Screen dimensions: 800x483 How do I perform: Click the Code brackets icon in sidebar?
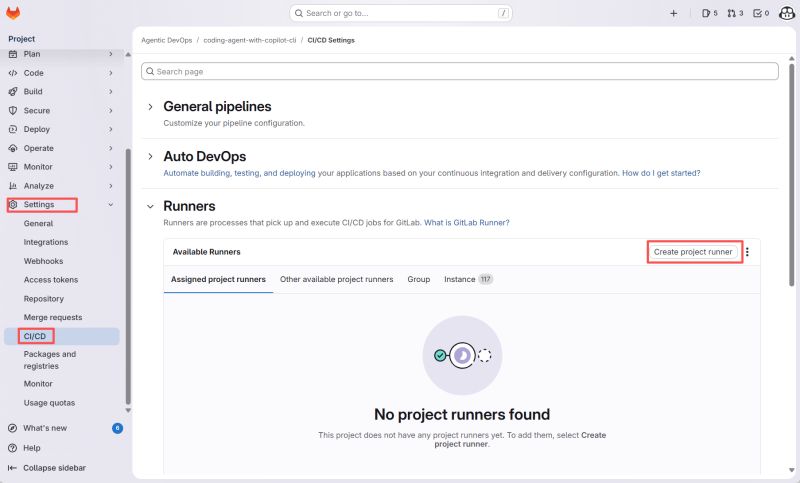(13, 73)
